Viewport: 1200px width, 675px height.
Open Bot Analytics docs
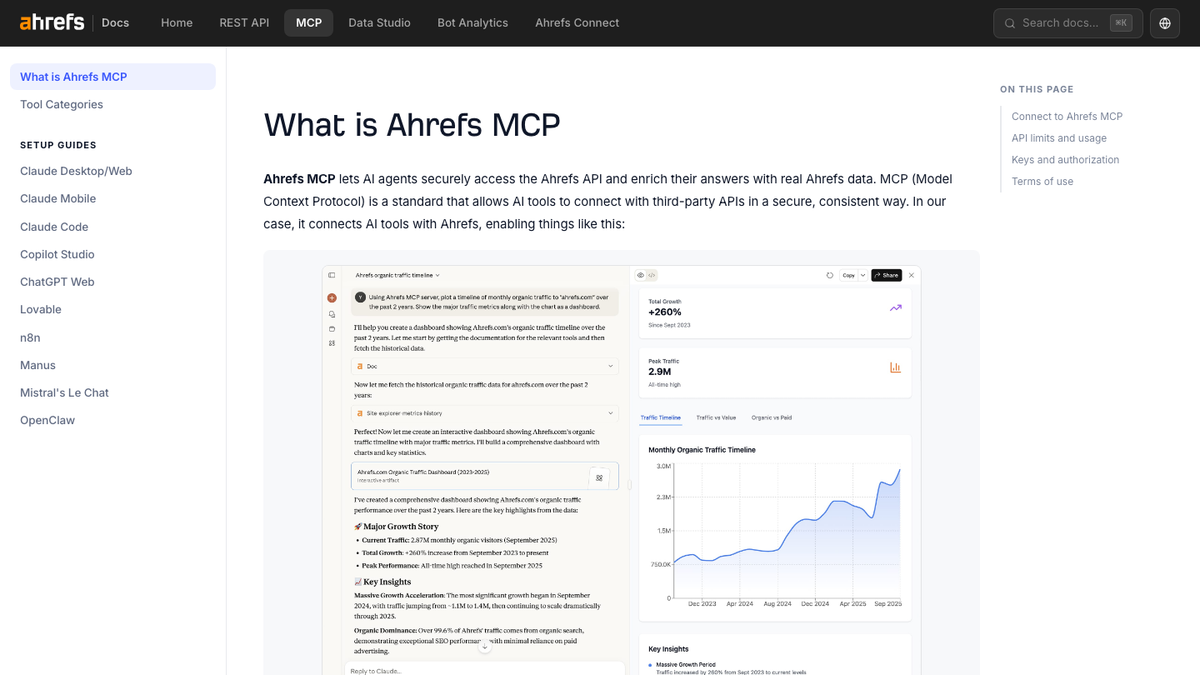click(473, 23)
